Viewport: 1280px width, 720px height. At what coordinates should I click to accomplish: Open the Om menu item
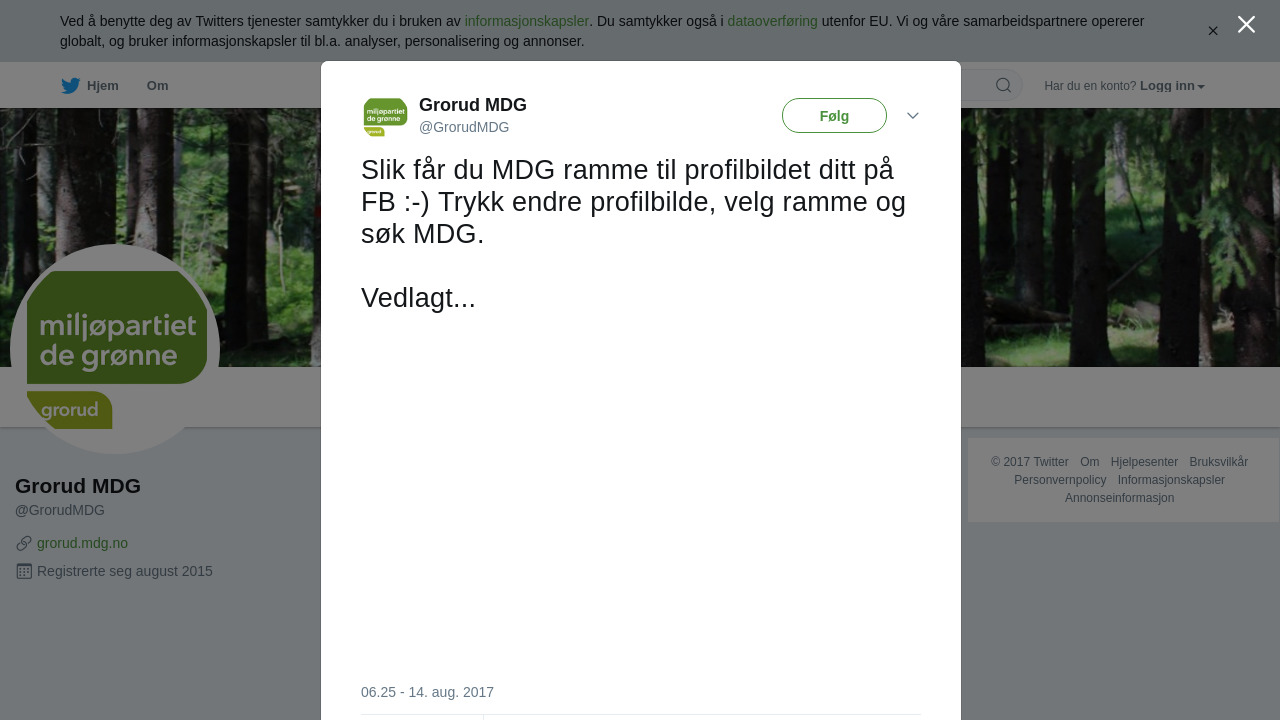pyautogui.click(x=157, y=86)
